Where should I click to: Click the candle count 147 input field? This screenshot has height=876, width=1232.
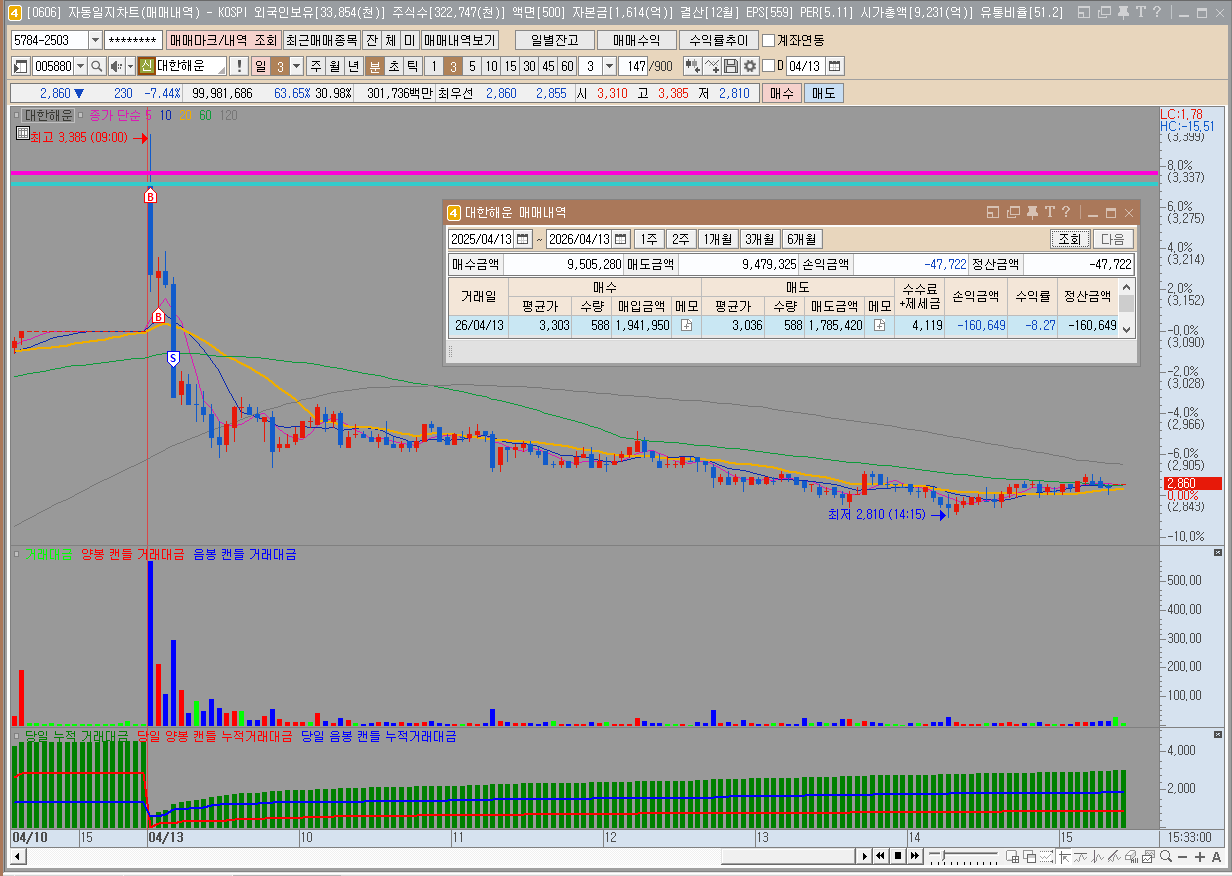click(632, 66)
